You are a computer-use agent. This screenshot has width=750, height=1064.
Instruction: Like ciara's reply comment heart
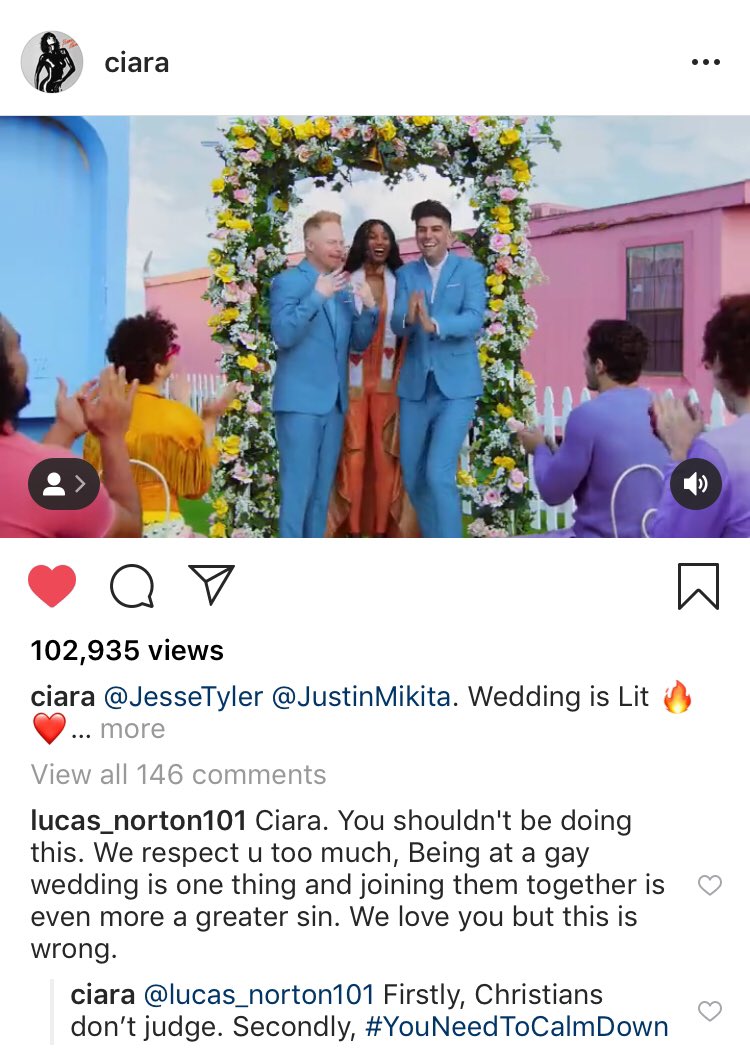click(x=710, y=1011)
